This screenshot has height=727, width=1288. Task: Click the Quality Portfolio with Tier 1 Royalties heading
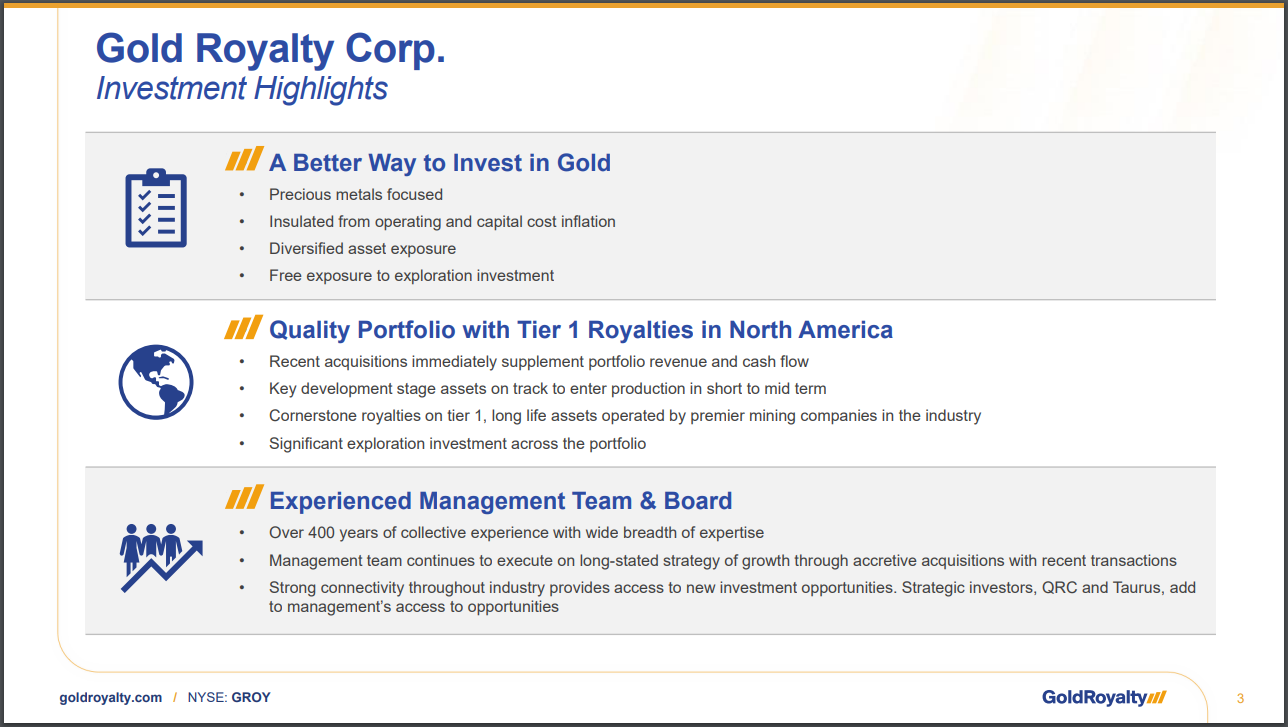(x=580, y=330)
